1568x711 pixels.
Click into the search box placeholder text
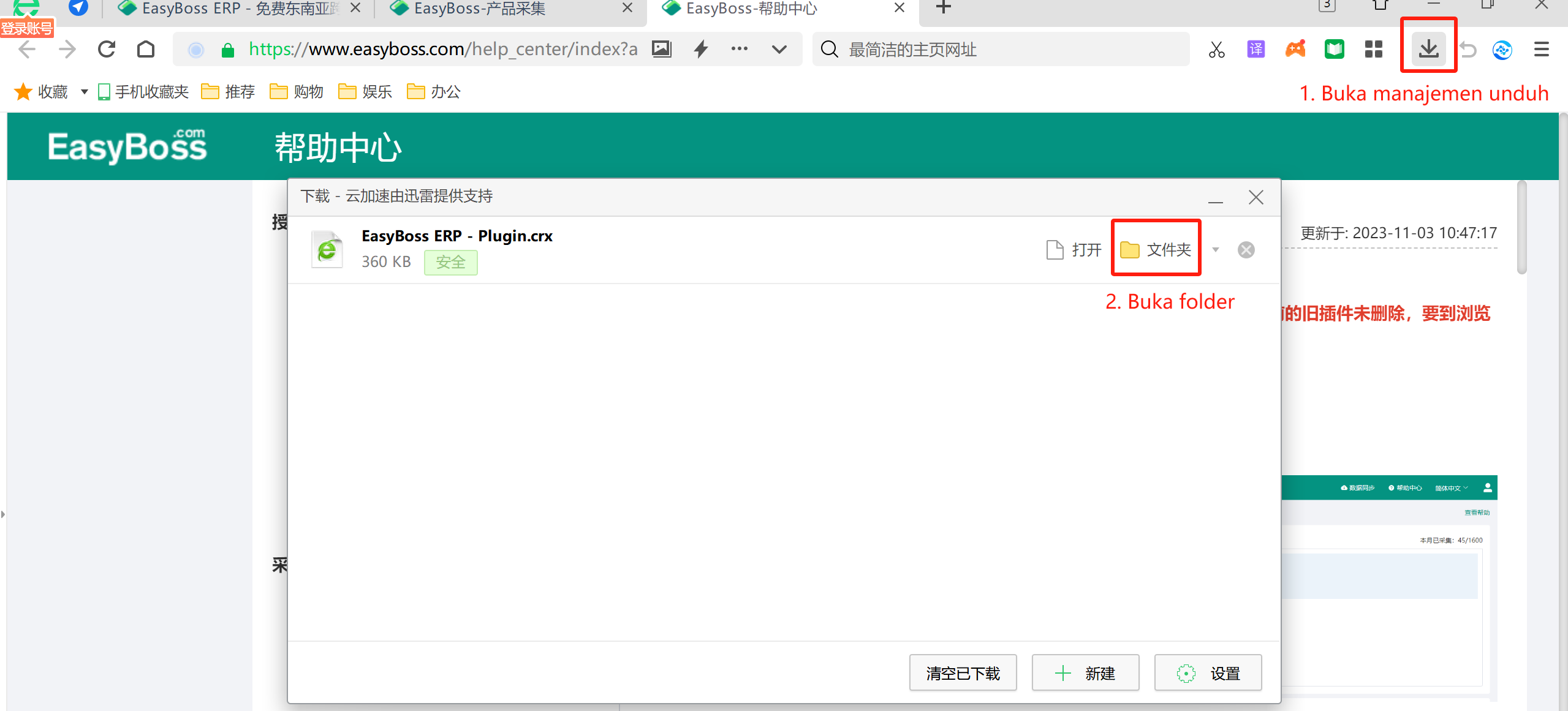912,50
